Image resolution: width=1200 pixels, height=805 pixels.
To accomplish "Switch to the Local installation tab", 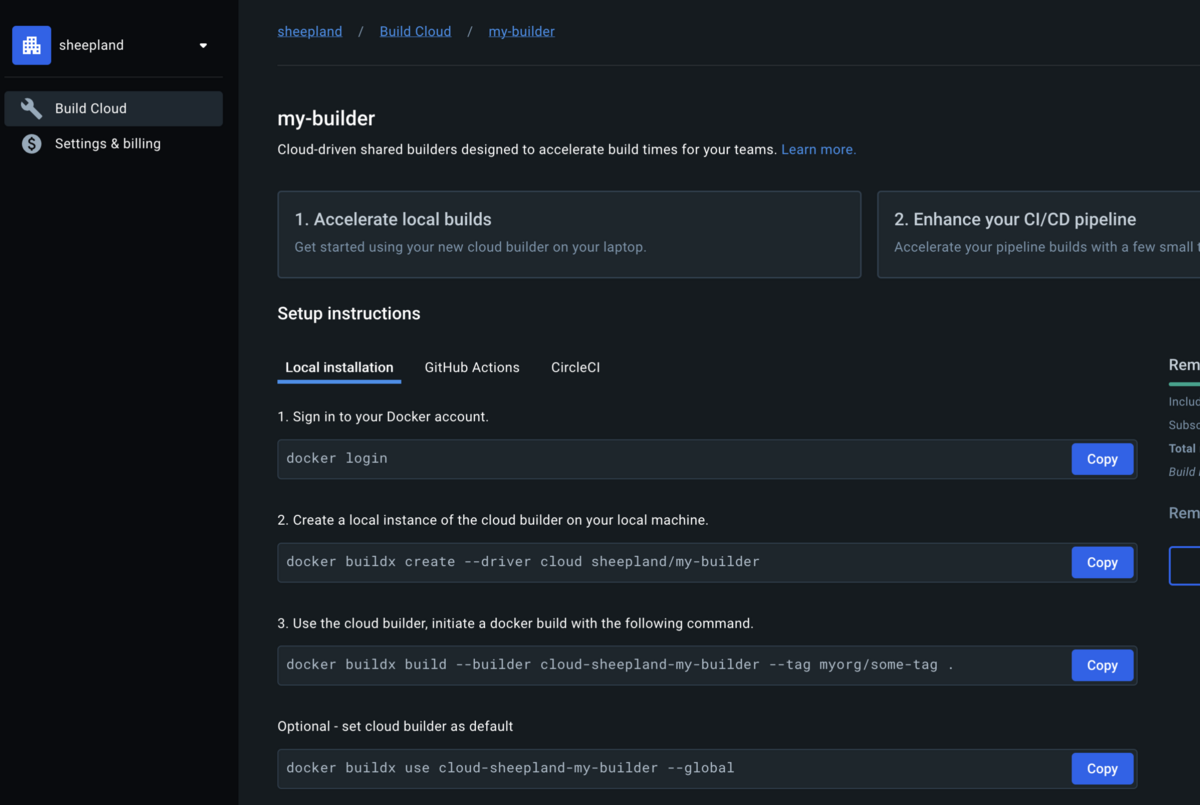I will (339, 368).
